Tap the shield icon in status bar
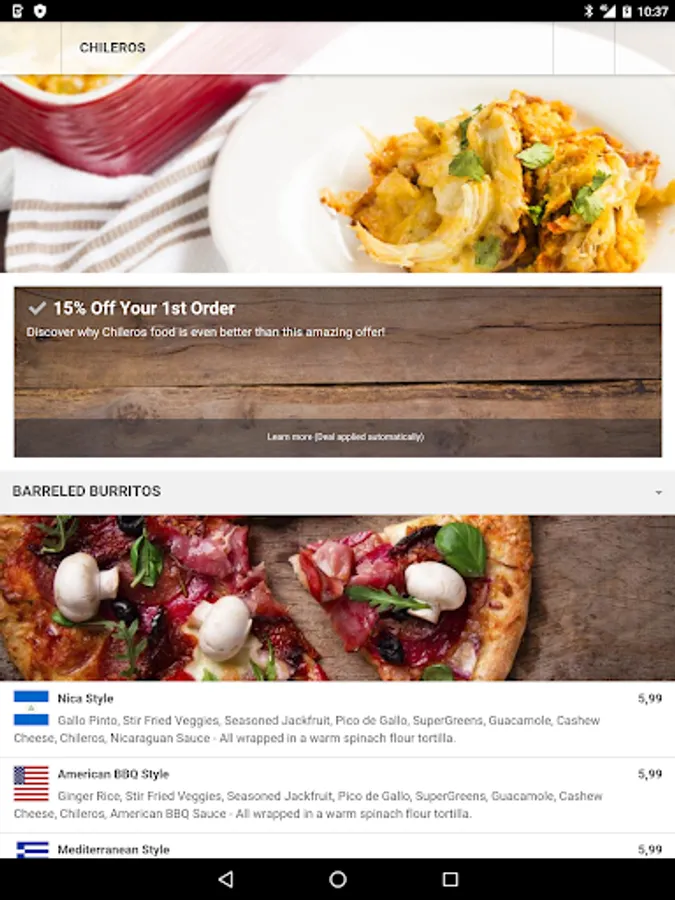The height and width of the screenshot is (900, 675). [x=40, y=11]
